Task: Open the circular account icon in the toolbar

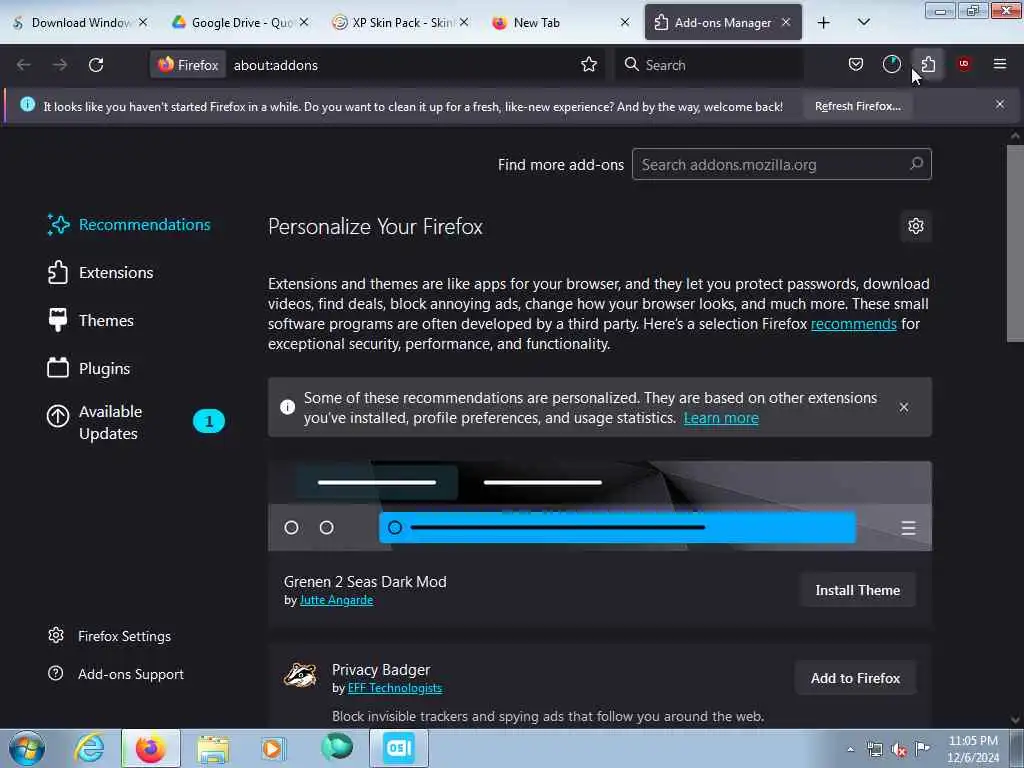Action: point(891,64)
